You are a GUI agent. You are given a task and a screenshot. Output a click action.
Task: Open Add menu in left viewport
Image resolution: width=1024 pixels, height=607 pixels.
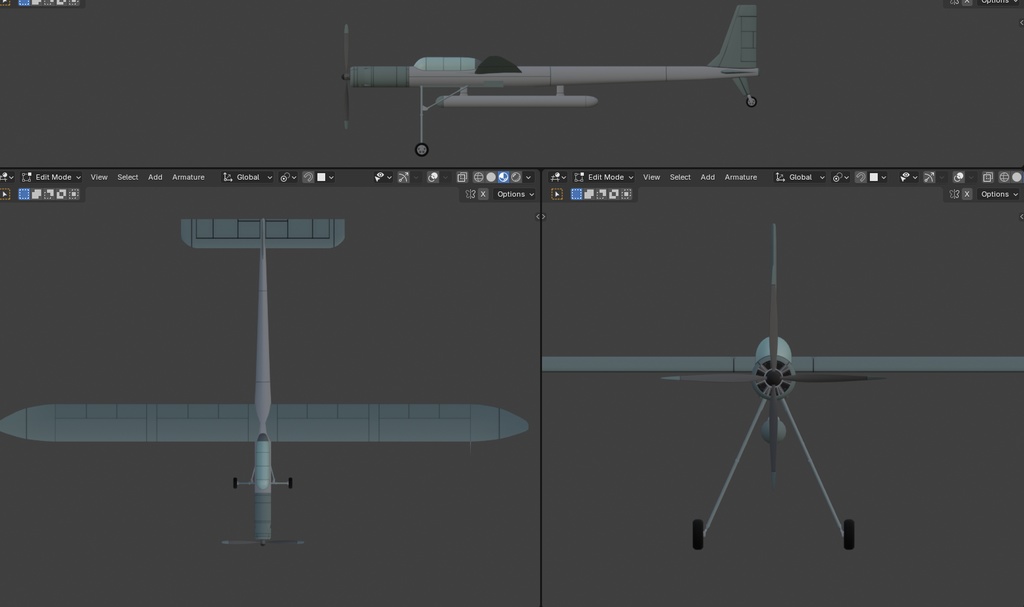tap(155, 177)
